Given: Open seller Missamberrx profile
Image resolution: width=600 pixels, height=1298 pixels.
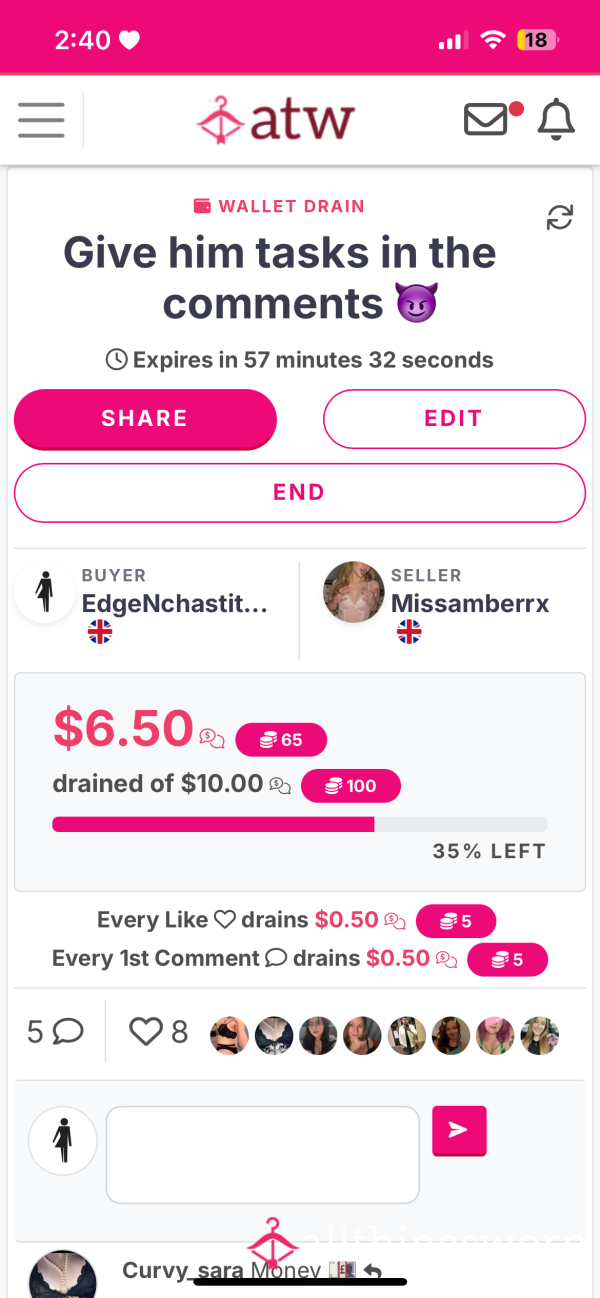Looking at the screenshot, I should [x=470, y=603].
